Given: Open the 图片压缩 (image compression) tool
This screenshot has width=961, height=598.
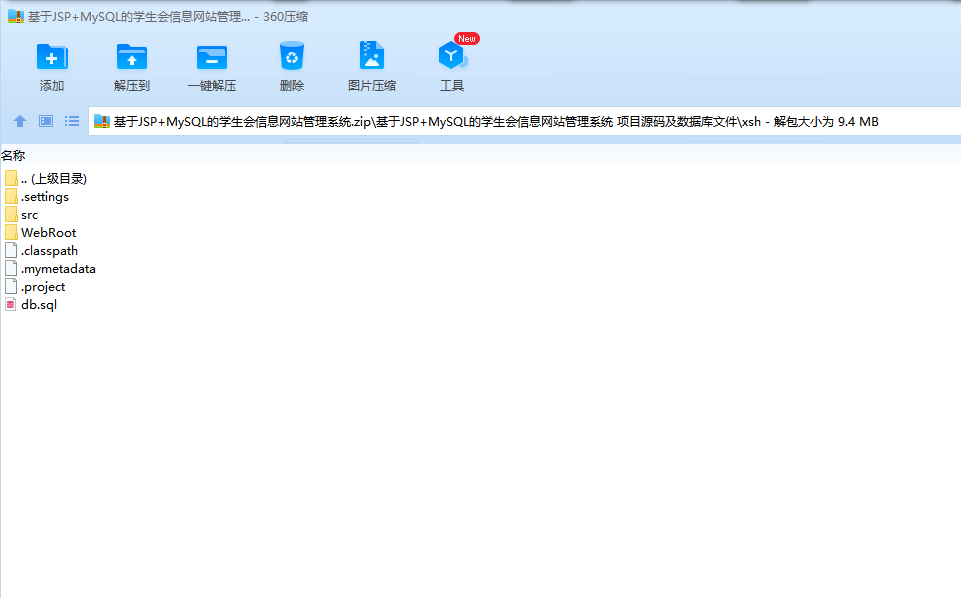Looking at the screenshot, I should tap(371, 56).
